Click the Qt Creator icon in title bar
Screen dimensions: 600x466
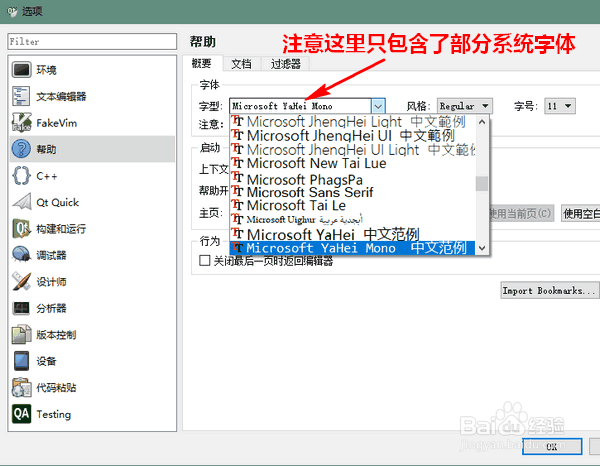12,11
